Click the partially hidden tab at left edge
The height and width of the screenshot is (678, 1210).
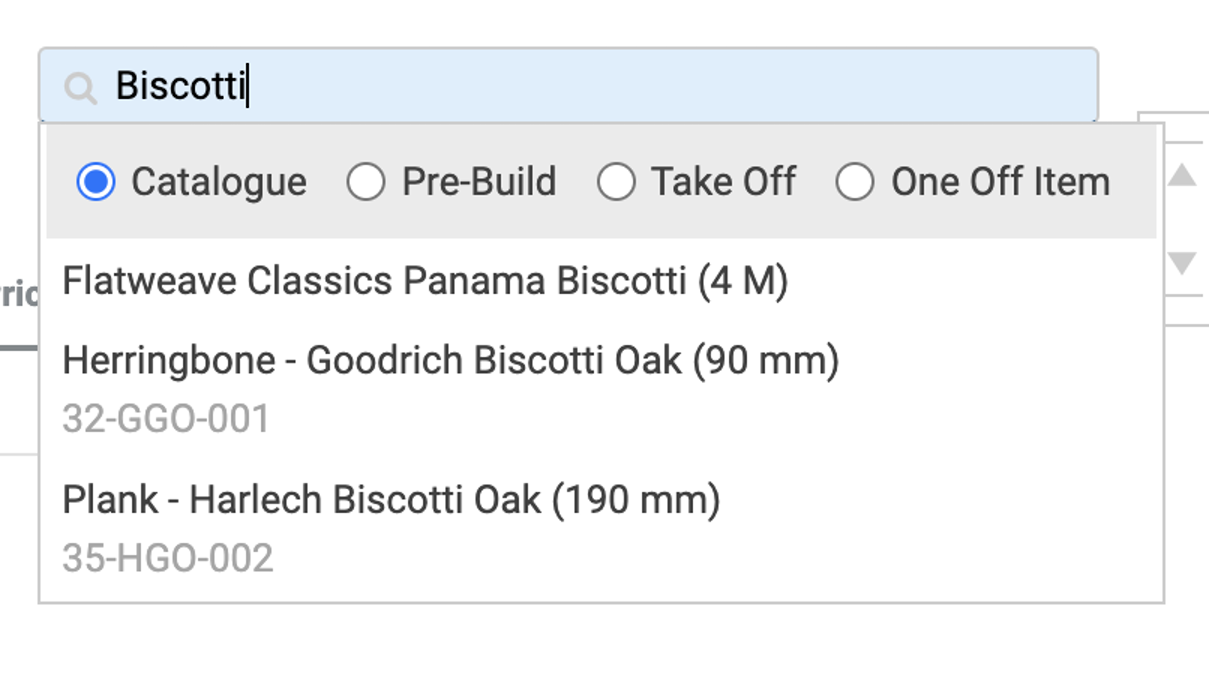click(x=18, y=296)
